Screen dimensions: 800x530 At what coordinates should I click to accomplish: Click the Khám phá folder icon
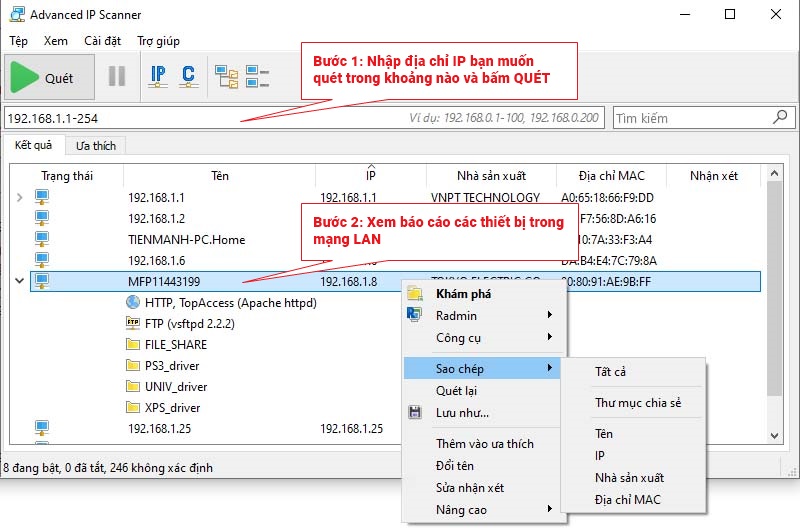point(415,293)
